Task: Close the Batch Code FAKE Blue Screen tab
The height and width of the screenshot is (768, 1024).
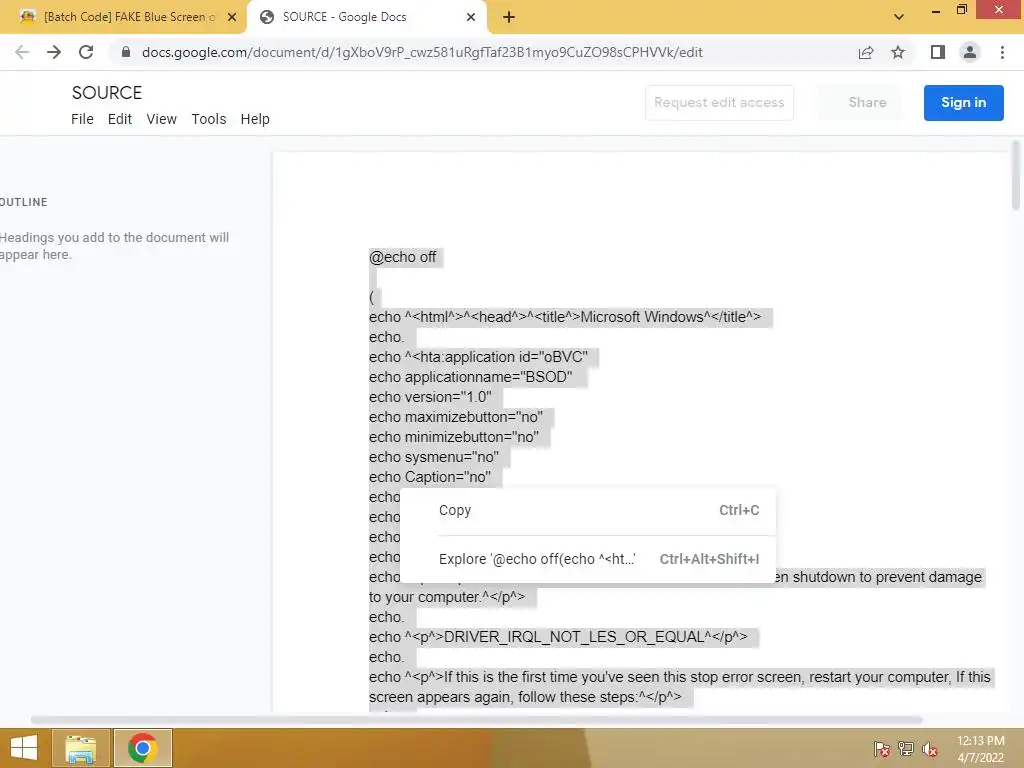Action: pos(232,18)
